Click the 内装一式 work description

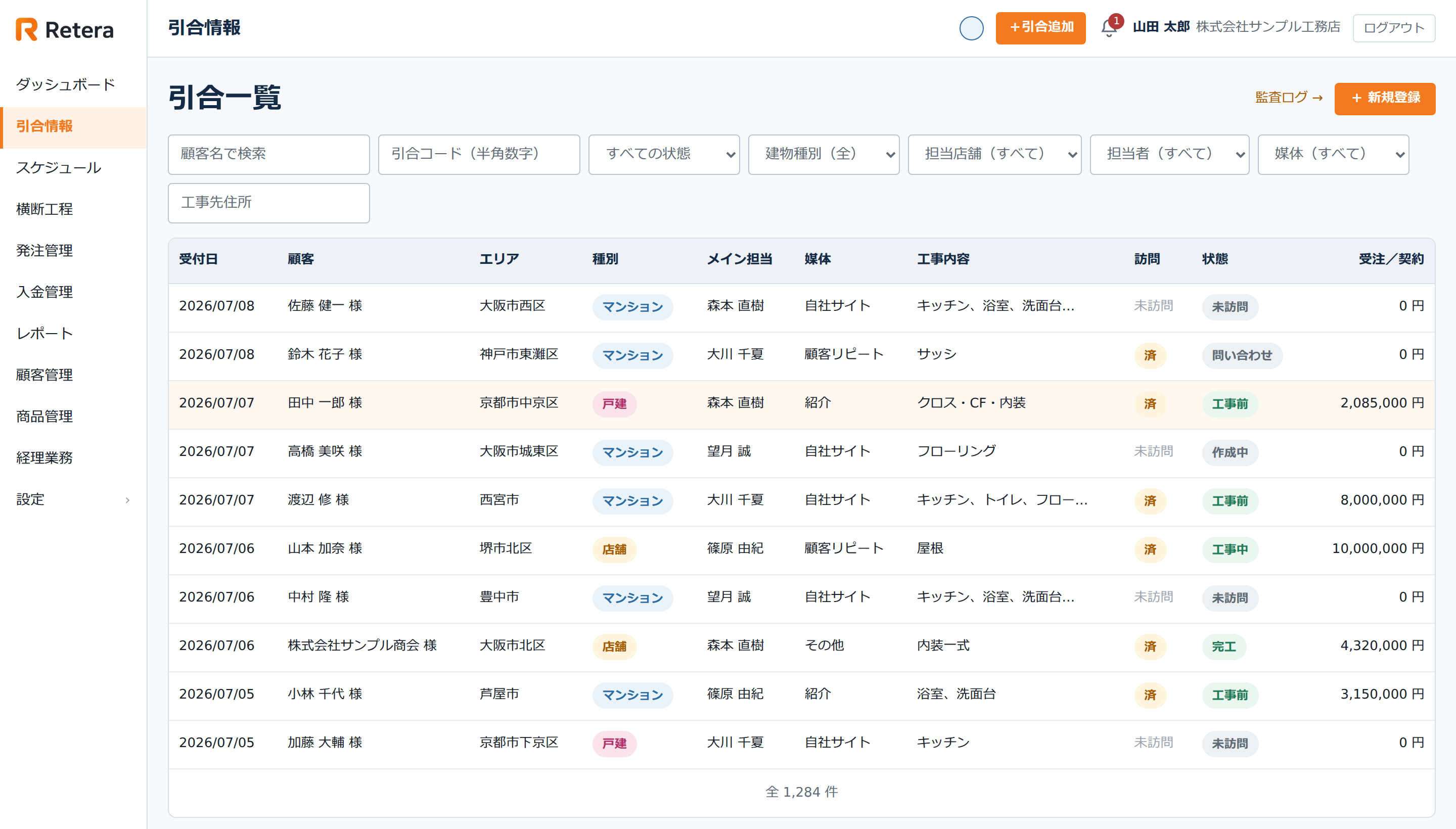coord(943,646)
